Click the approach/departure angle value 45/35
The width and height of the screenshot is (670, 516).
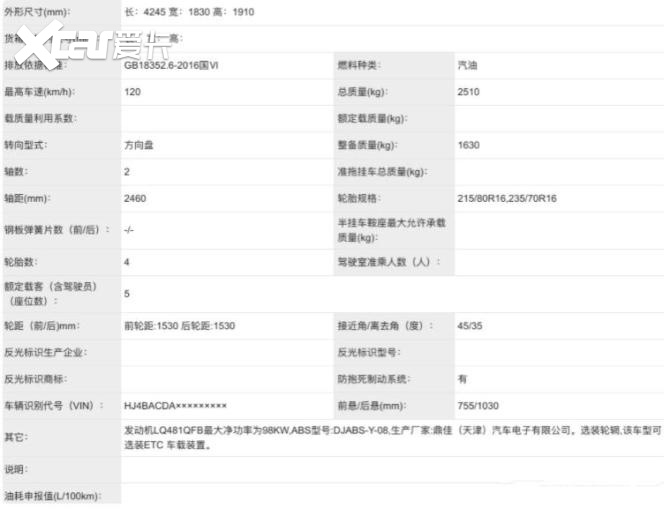click(x=471, y=326)
